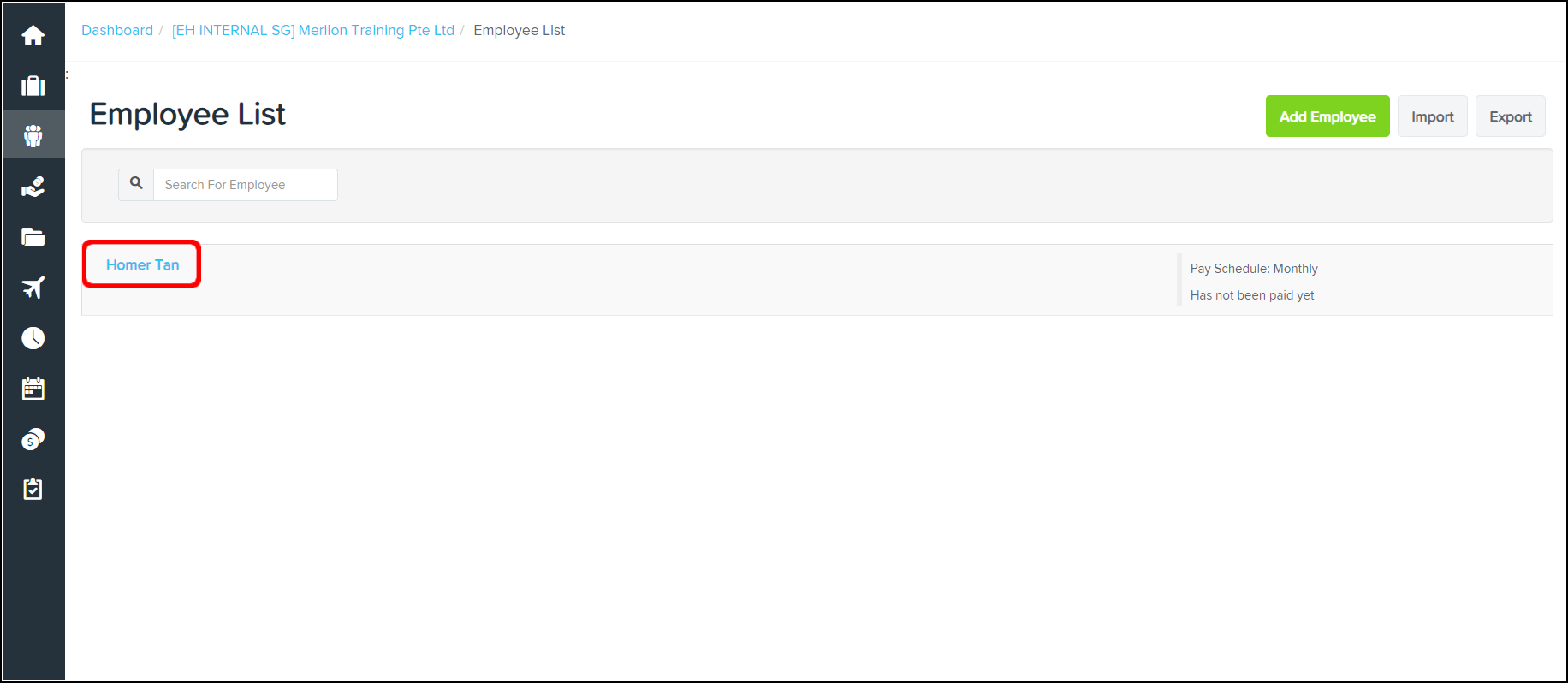1568x683 pixels.
Task: Open the home icon in sidebar
Action: [x=33, y=36]
